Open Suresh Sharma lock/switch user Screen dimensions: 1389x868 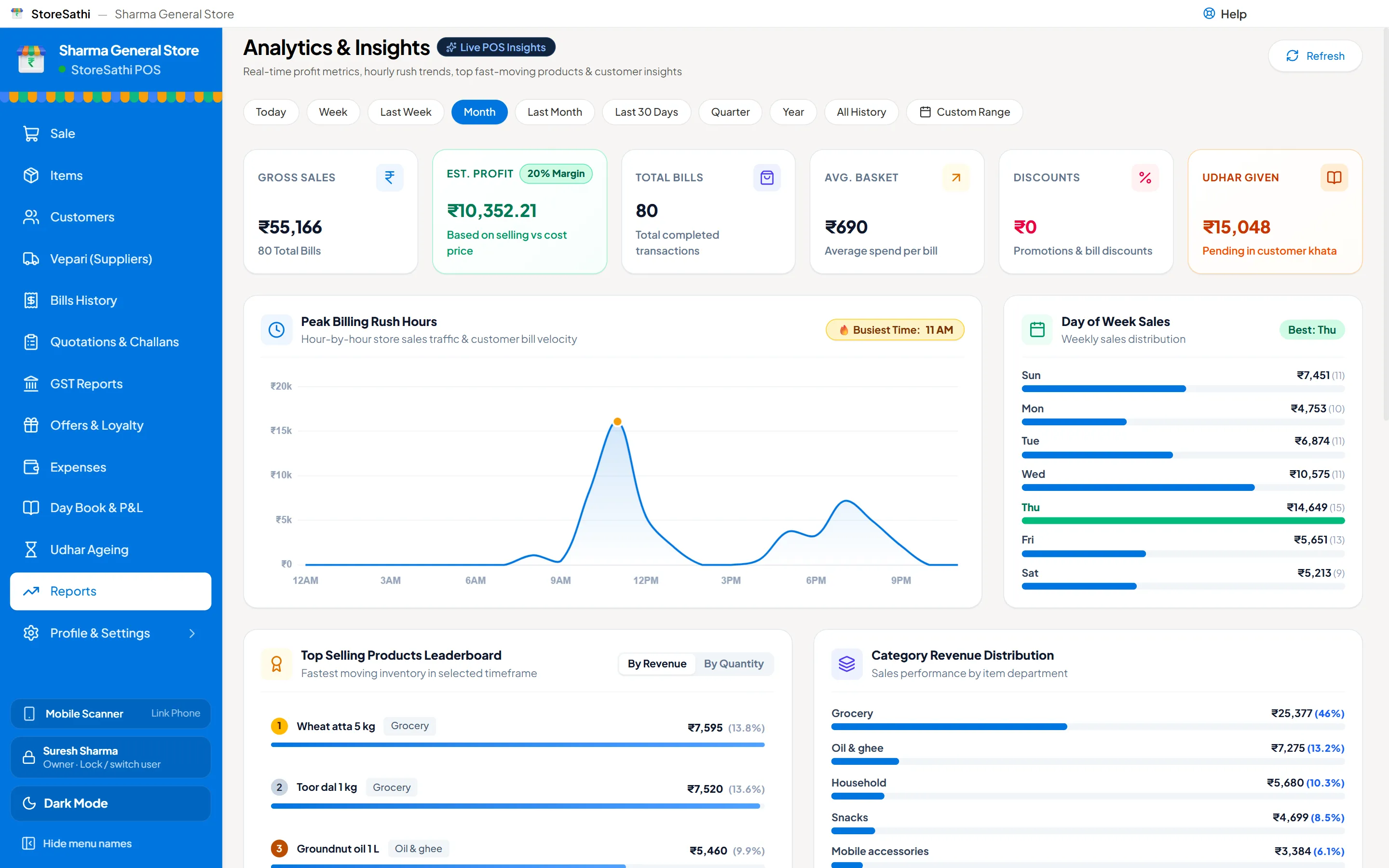click(x=110, y=757)
